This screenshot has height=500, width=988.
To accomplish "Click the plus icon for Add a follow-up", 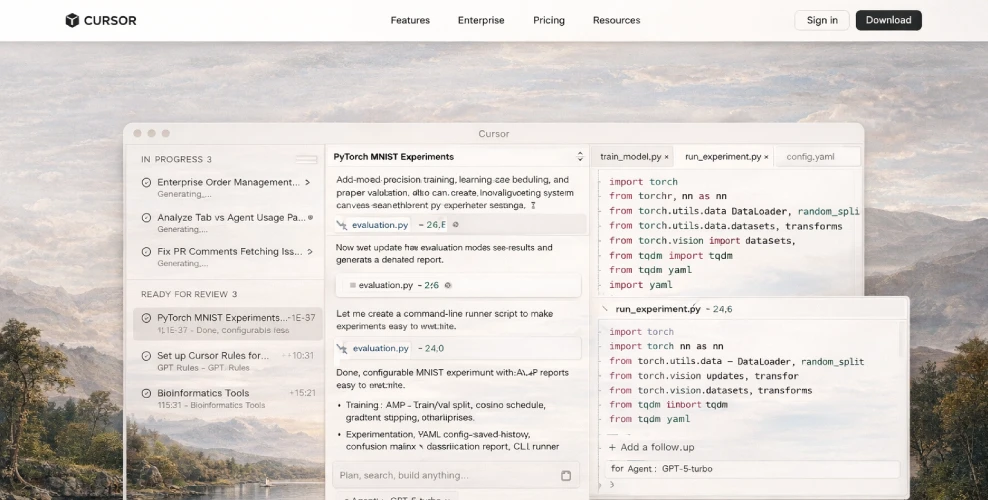I will (612, 447).
